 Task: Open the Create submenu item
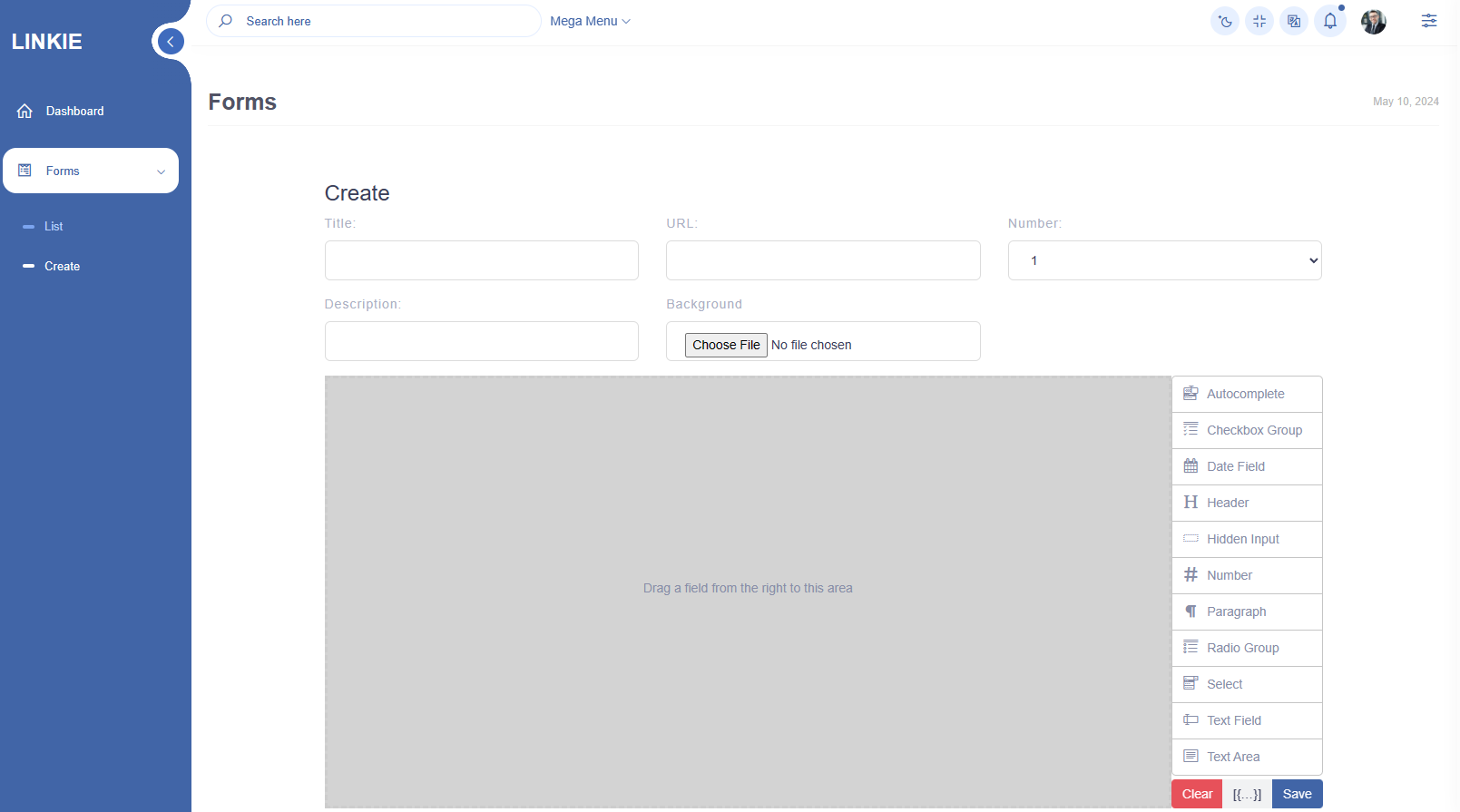62,266
